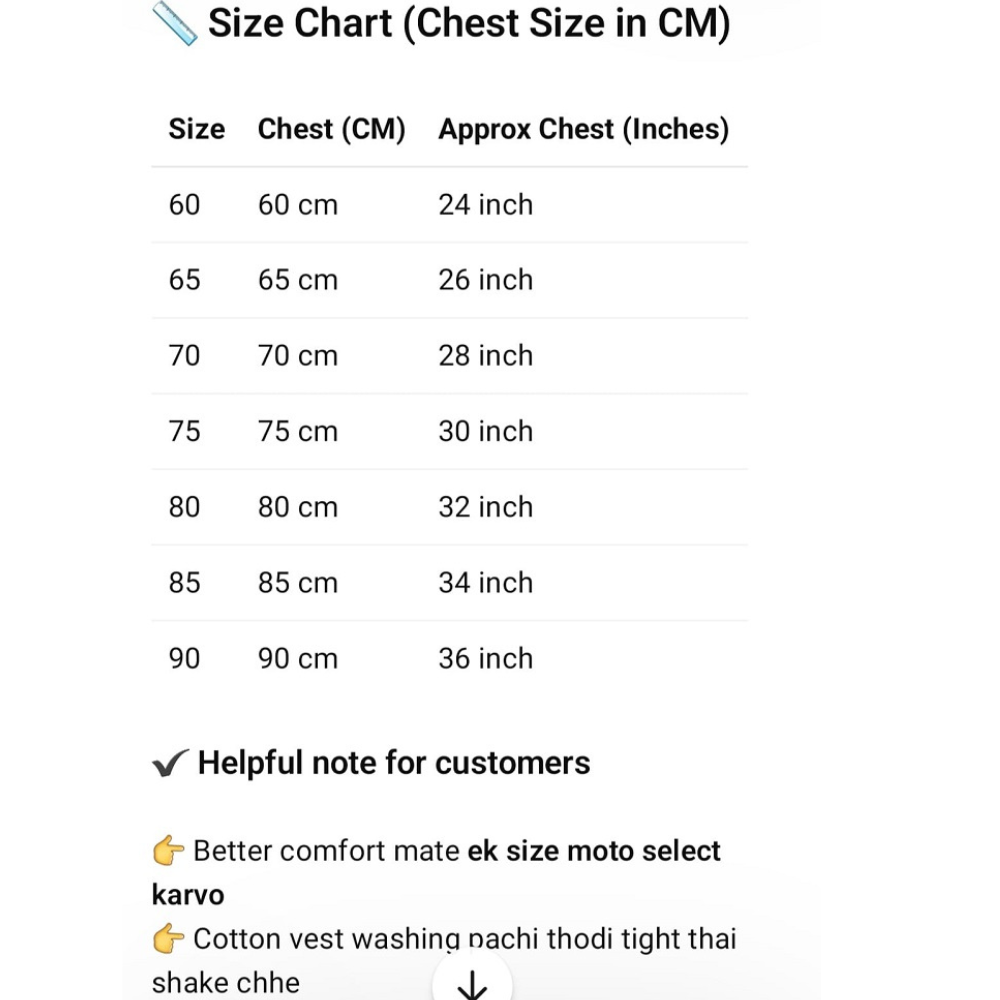The image size is (1000, 1000).
Task: Click the pointing hand before Cotton vest
Action: click(x=169, y=939)
